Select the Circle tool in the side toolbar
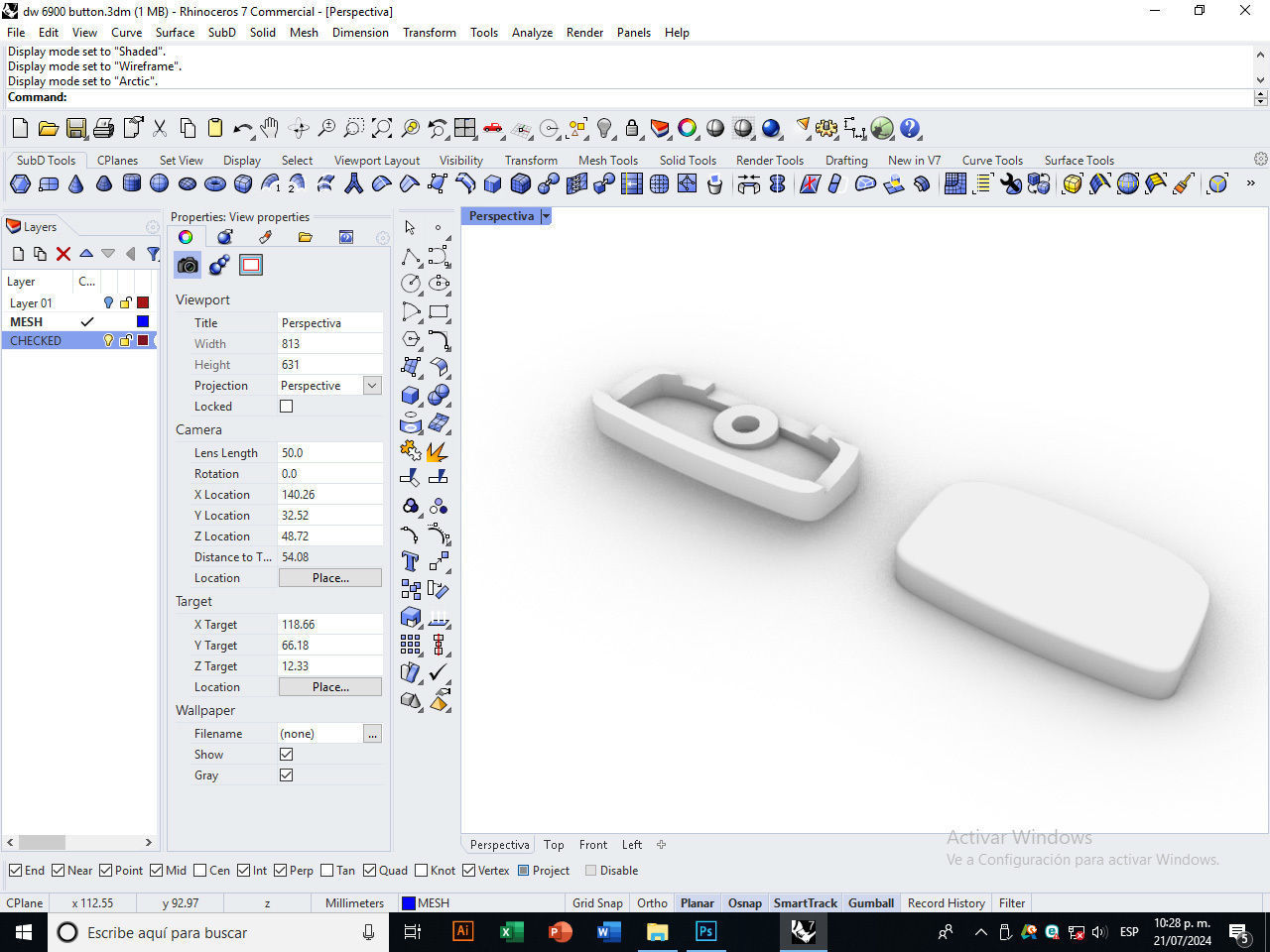1270x952 pixels. pos(411,284)
